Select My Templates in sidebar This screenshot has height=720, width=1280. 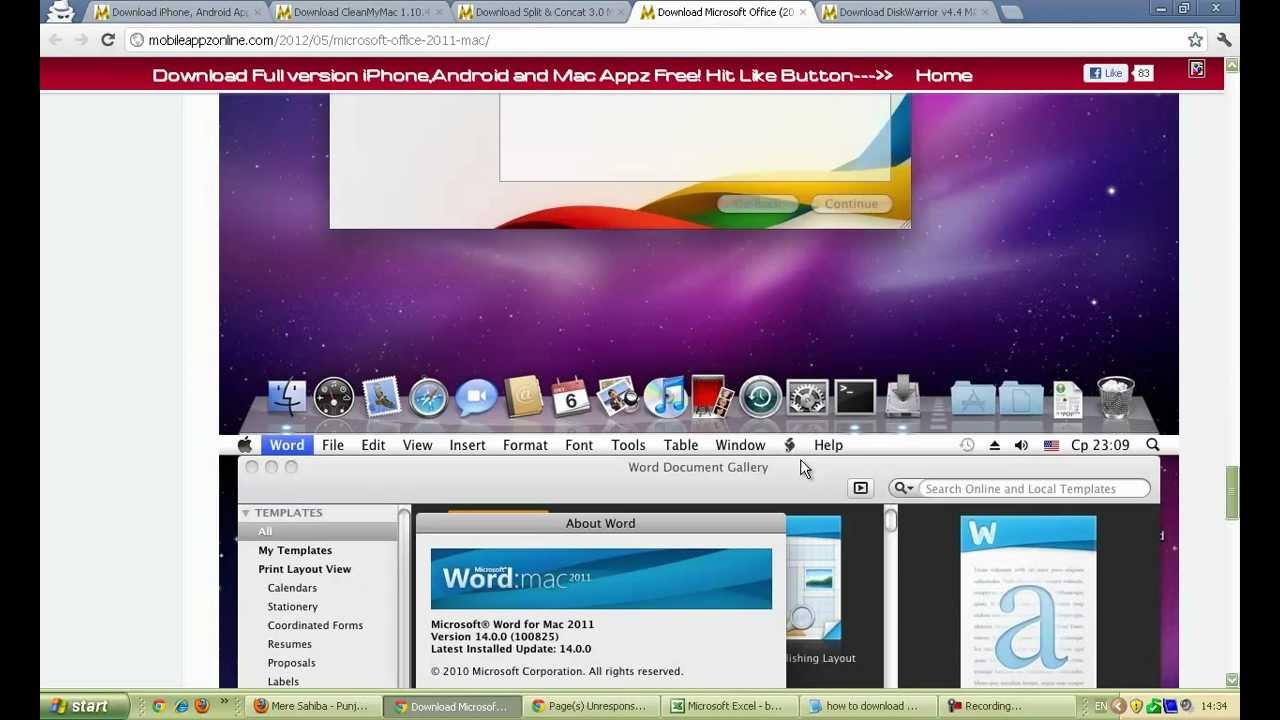click(x=295, y=550)
